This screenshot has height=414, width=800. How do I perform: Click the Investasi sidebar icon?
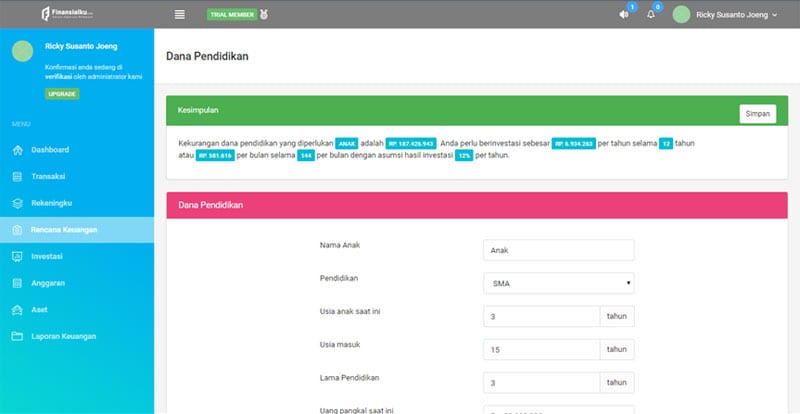[17, 257]
